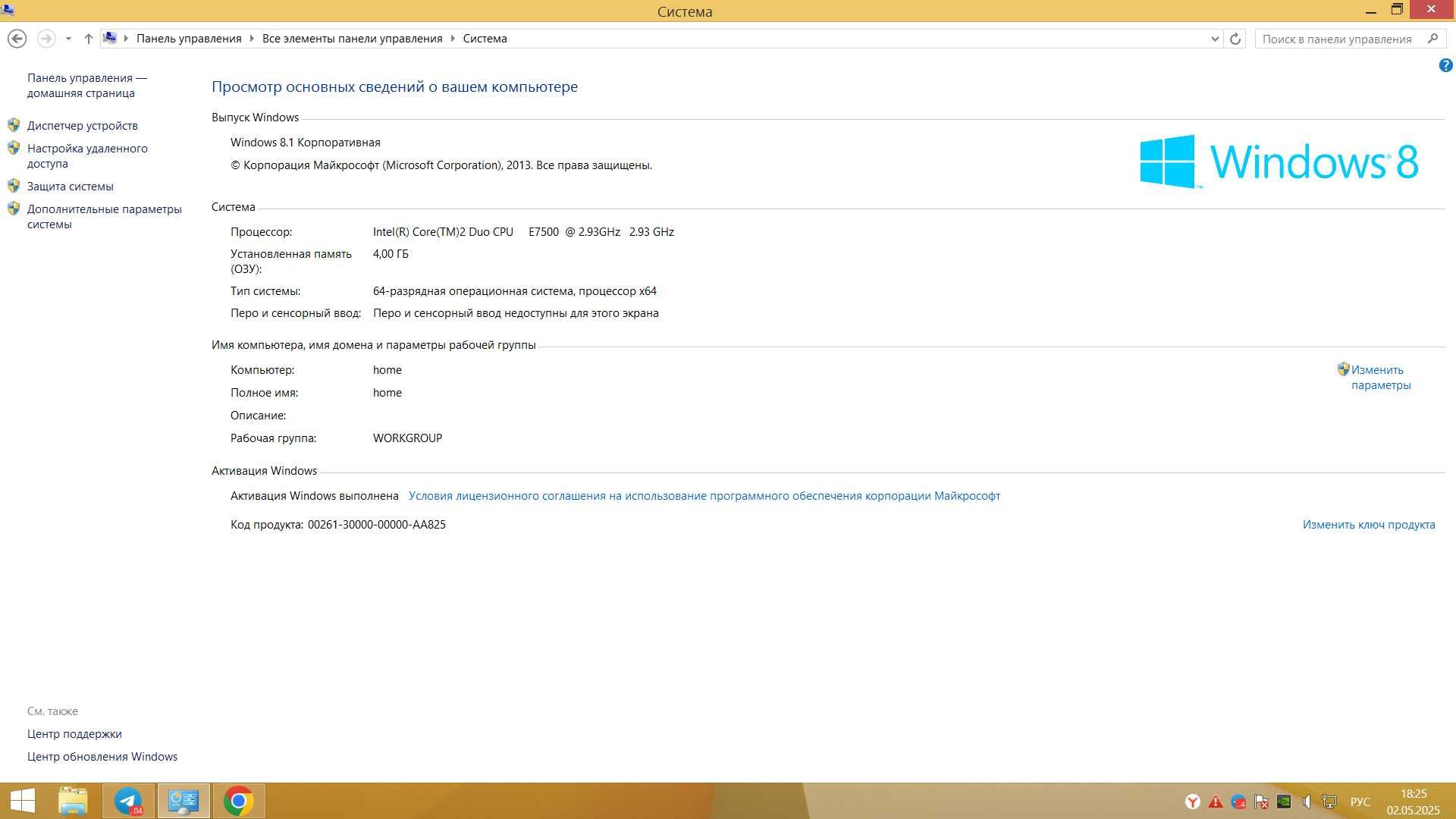Click Telegram tray icon with badge
Screen dimensions: 1456x819
(1238, 802)
